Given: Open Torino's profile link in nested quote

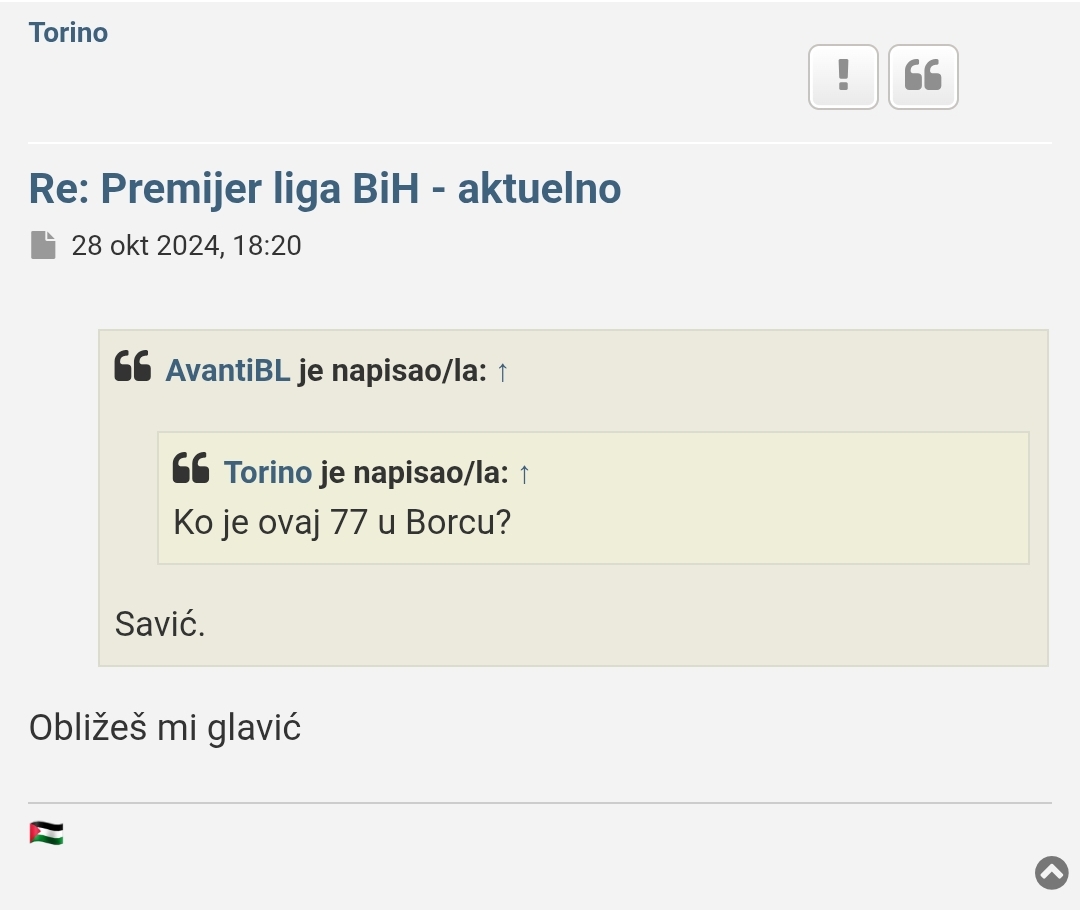Looking at the screenshot, I should [x=267, y=472].
